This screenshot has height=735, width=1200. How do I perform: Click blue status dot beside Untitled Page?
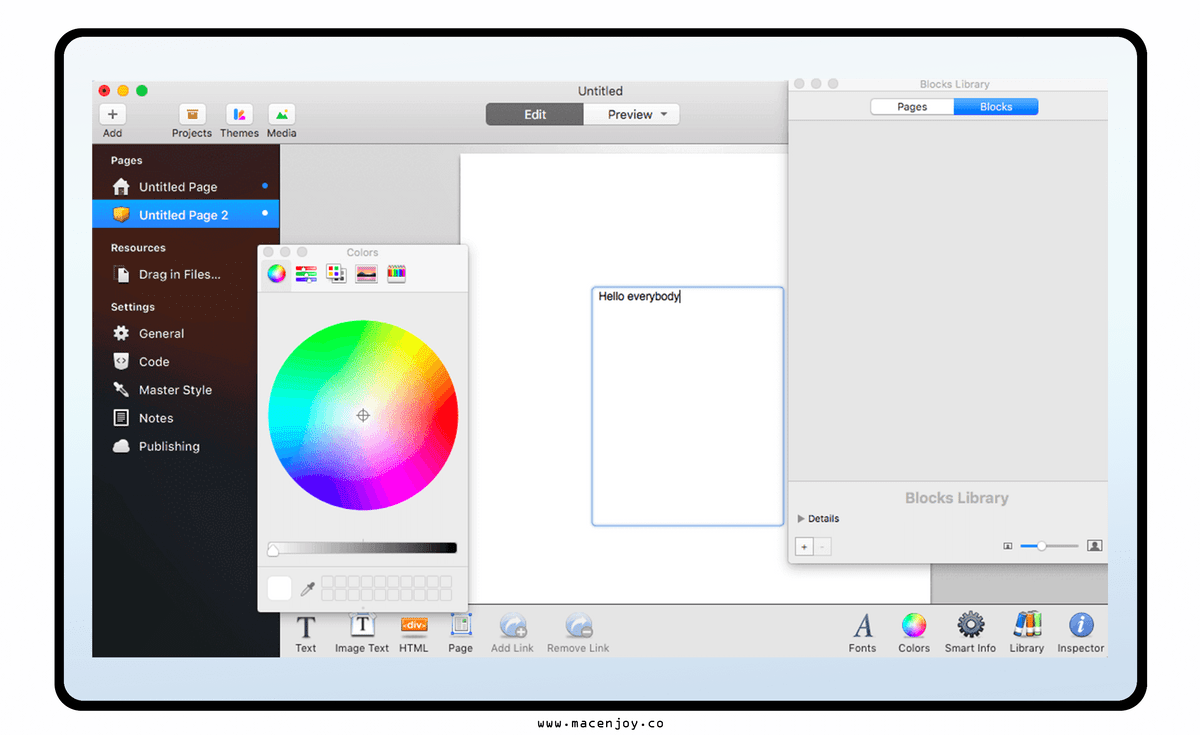265,186
